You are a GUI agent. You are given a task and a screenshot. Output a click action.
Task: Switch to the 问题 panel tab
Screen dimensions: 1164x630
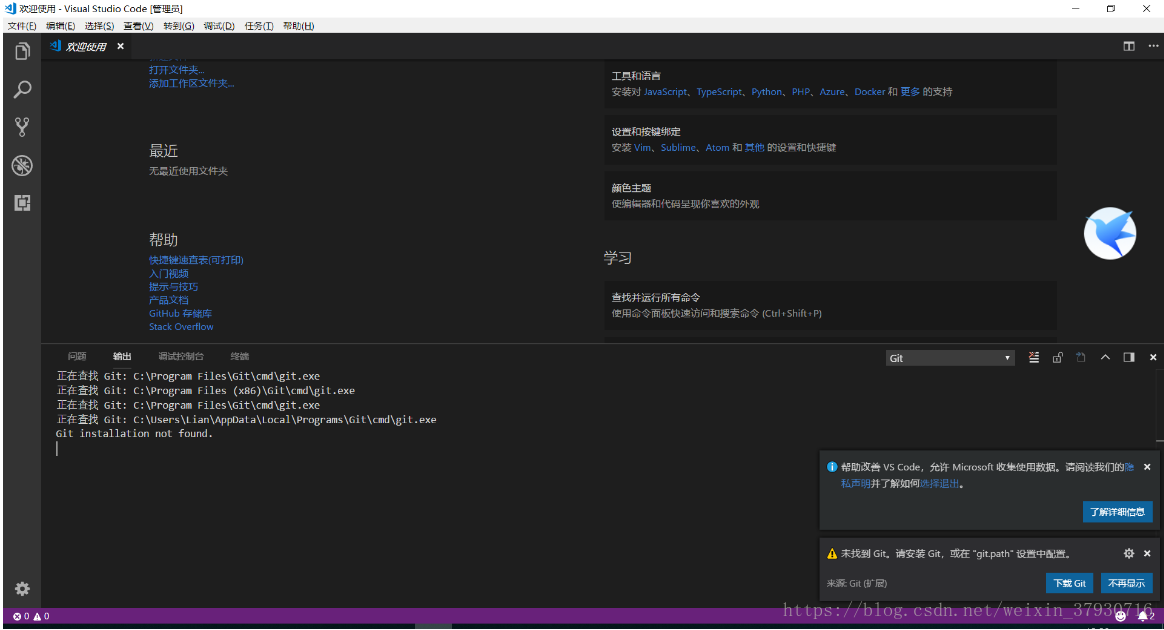pyautogui.click(x=76, y=356)
